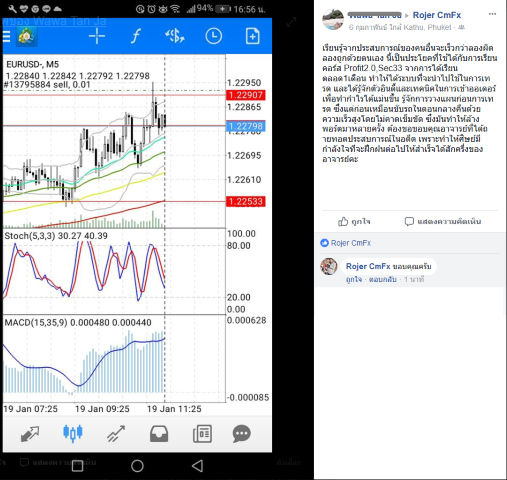Open the History inbox tray icon
The height and width of the screenshot is (480, 507).
click(x=159, y=434)
